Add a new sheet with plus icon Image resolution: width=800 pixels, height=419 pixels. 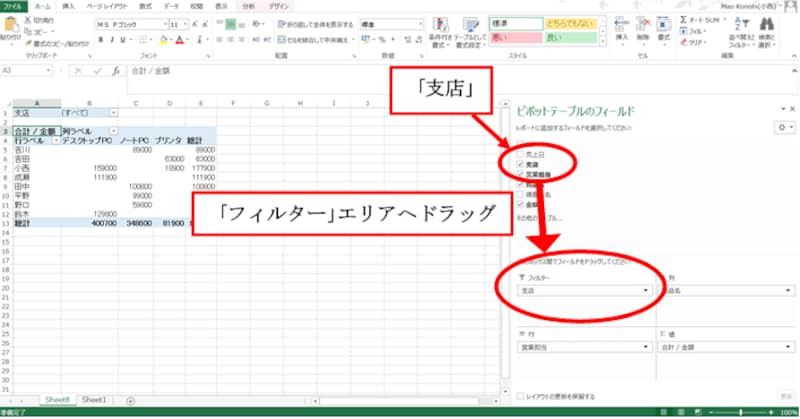(130, 400)
